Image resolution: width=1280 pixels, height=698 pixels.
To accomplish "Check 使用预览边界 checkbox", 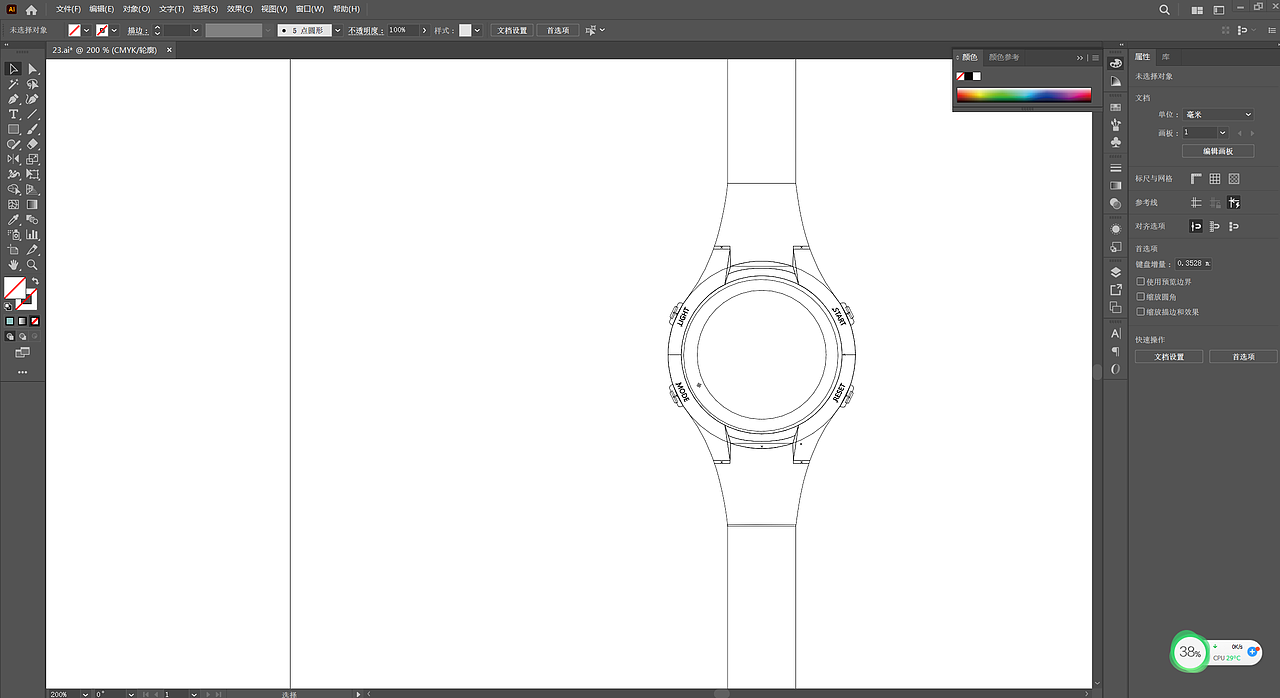I will pyautogui.click(x=1141, y=282).
